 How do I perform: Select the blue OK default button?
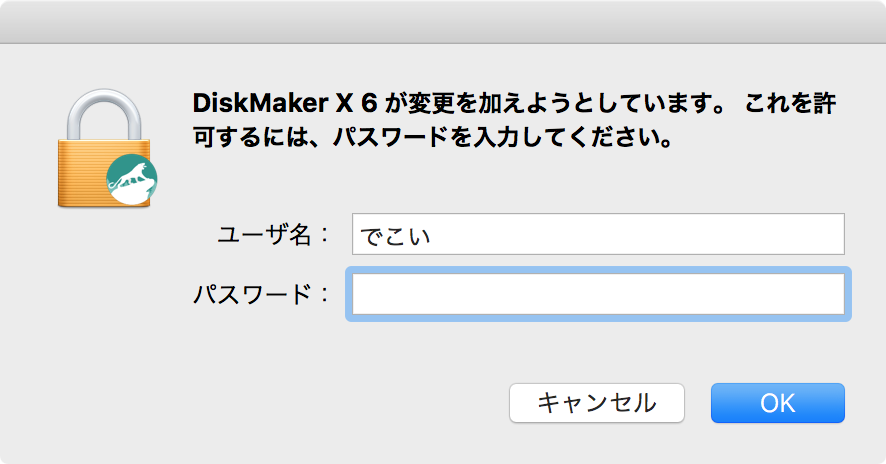pyautogui.click(x=778, y=403)
